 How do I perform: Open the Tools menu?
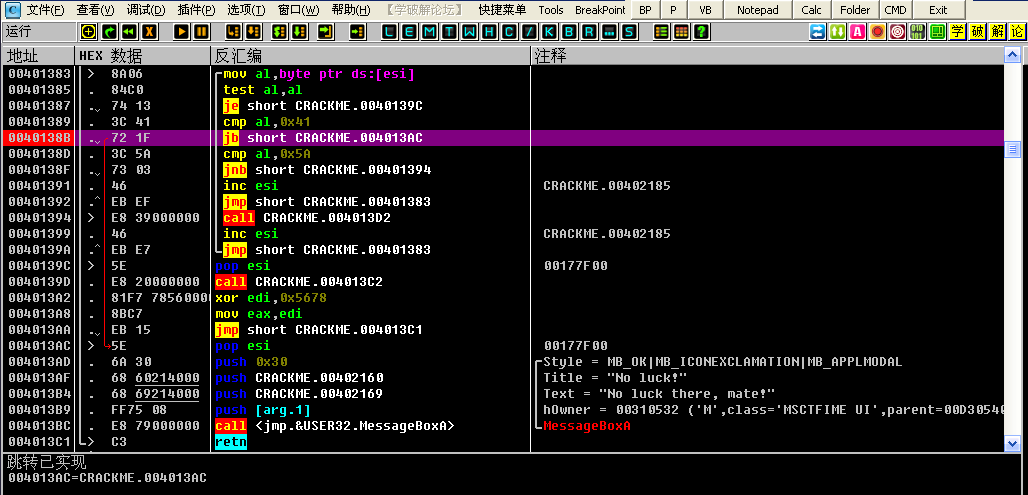click(x=551, y=10)
